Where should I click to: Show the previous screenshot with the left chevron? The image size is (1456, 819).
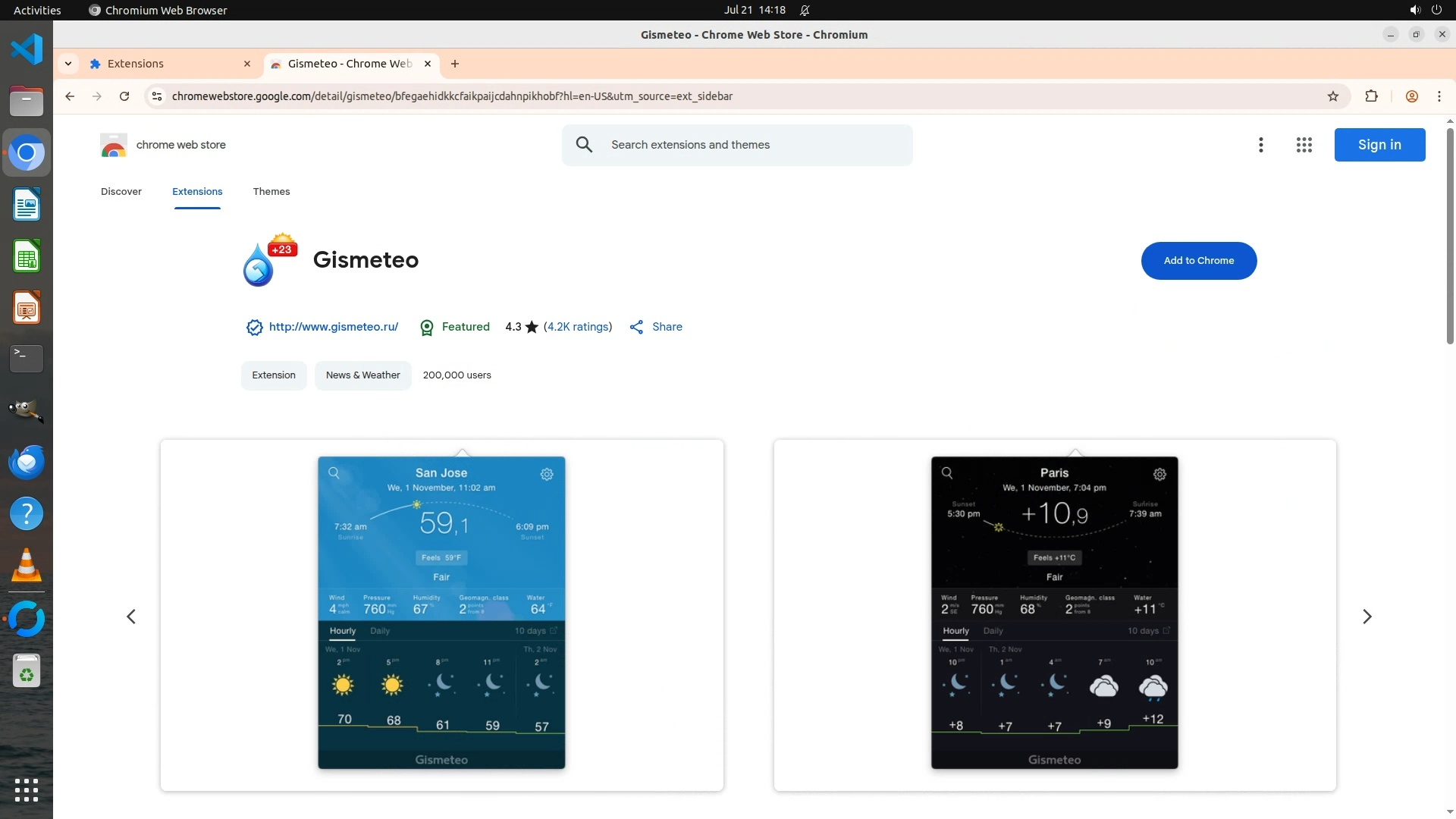[x=131, y=617]
